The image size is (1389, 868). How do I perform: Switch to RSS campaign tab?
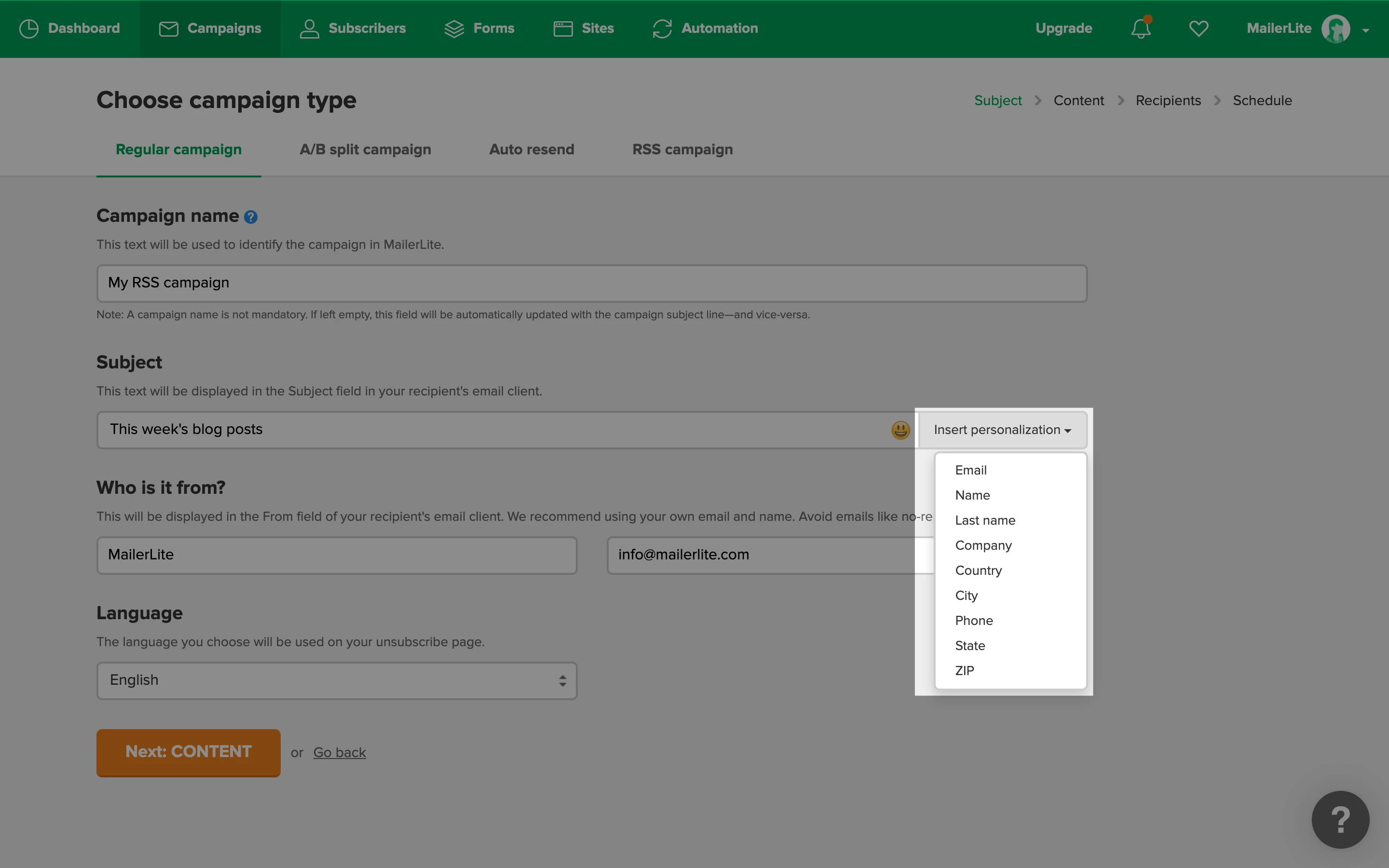coord(682,149)
